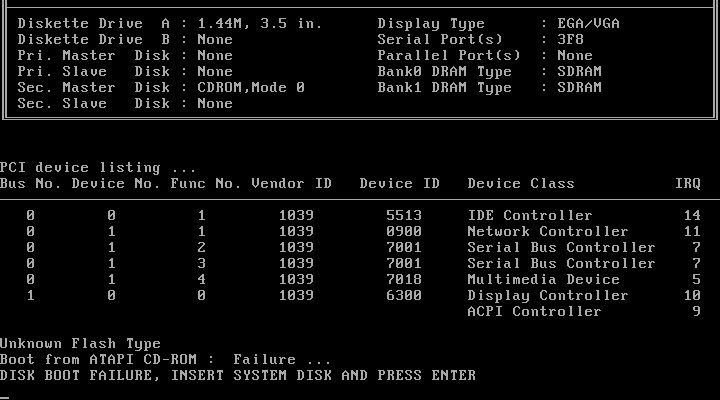Image resolution: width=720 pixels, height=400 pixels.
Task: Click the 'Display Type' label
Action: coord(431,23)
